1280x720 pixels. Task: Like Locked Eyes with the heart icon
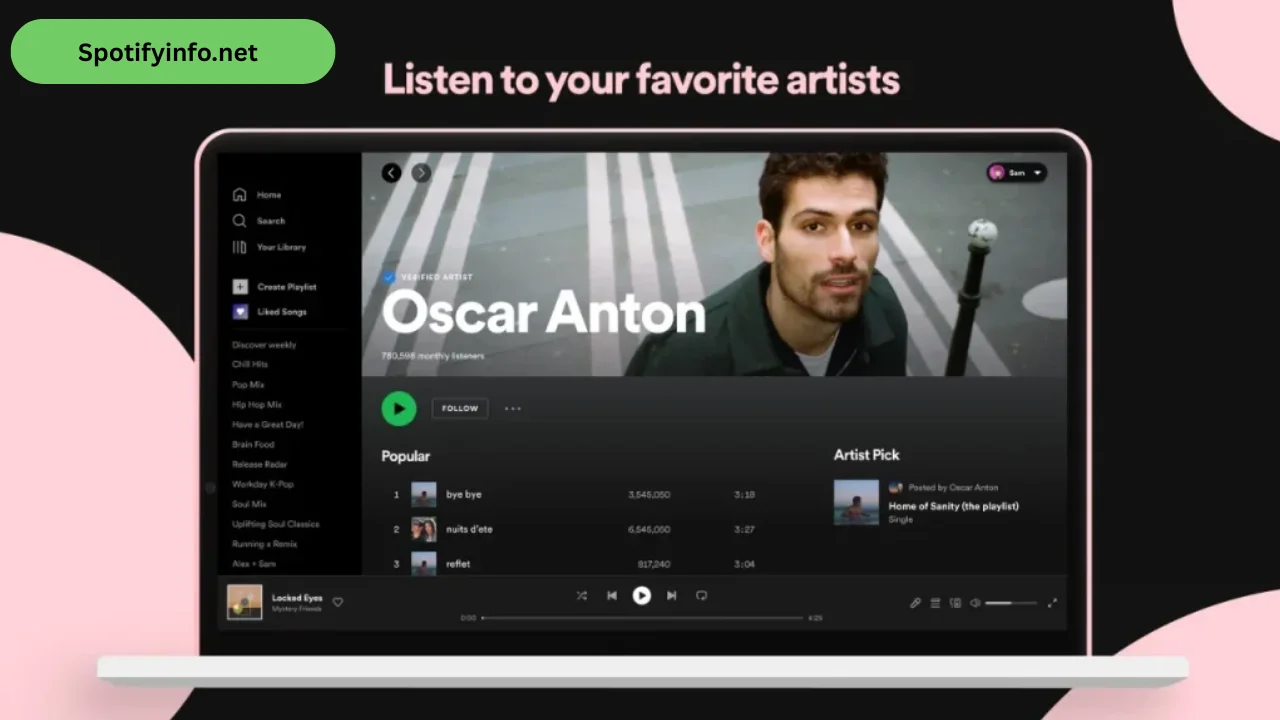point(338,602)
